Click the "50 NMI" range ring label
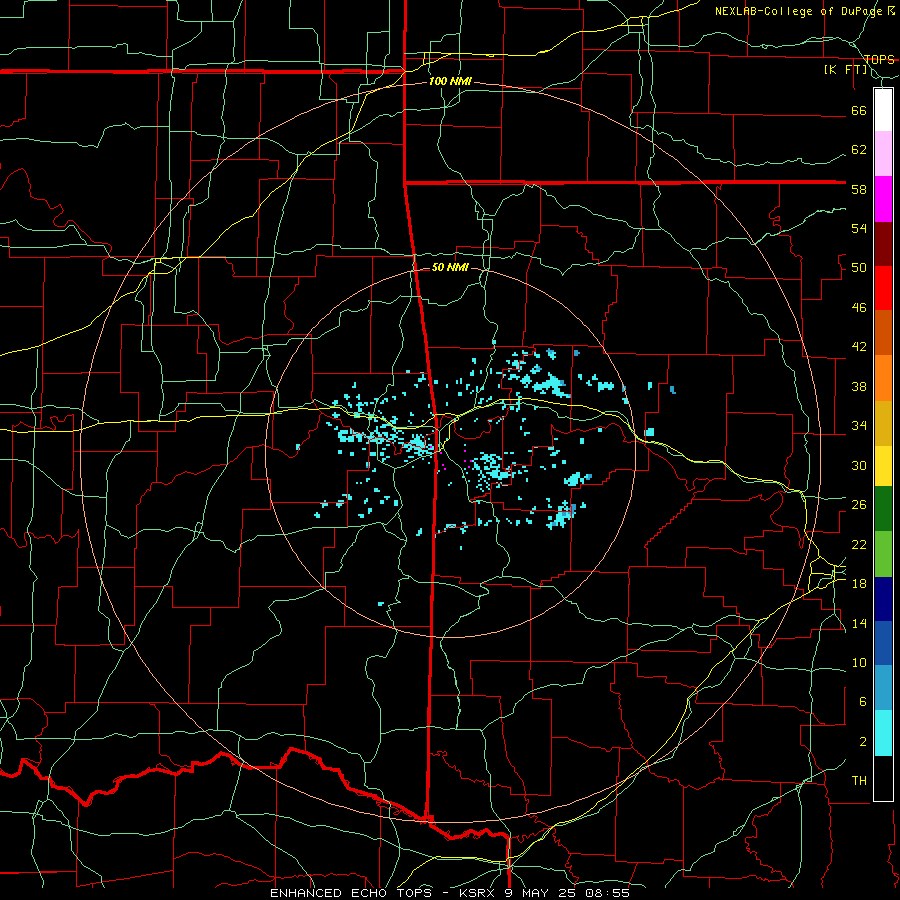 (450, 267)
